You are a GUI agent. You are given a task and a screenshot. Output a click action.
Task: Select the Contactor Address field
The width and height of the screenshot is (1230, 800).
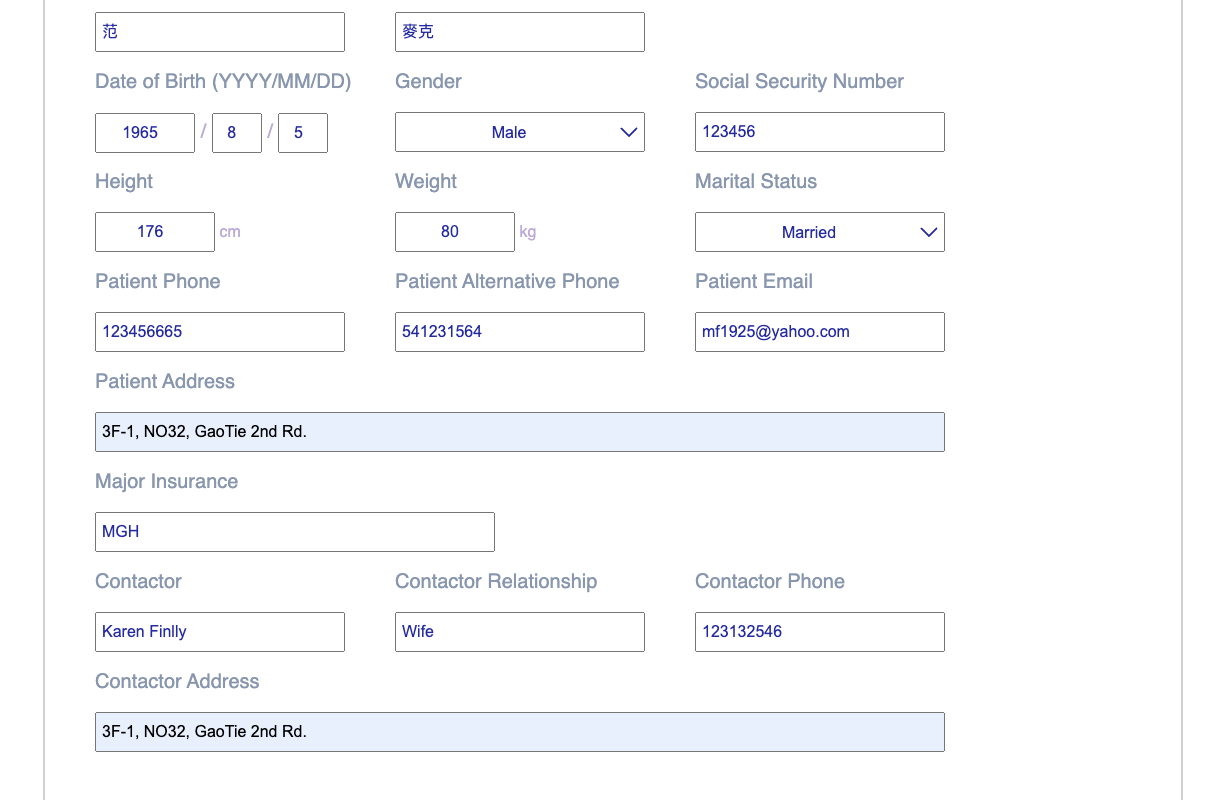coord(520,732)
